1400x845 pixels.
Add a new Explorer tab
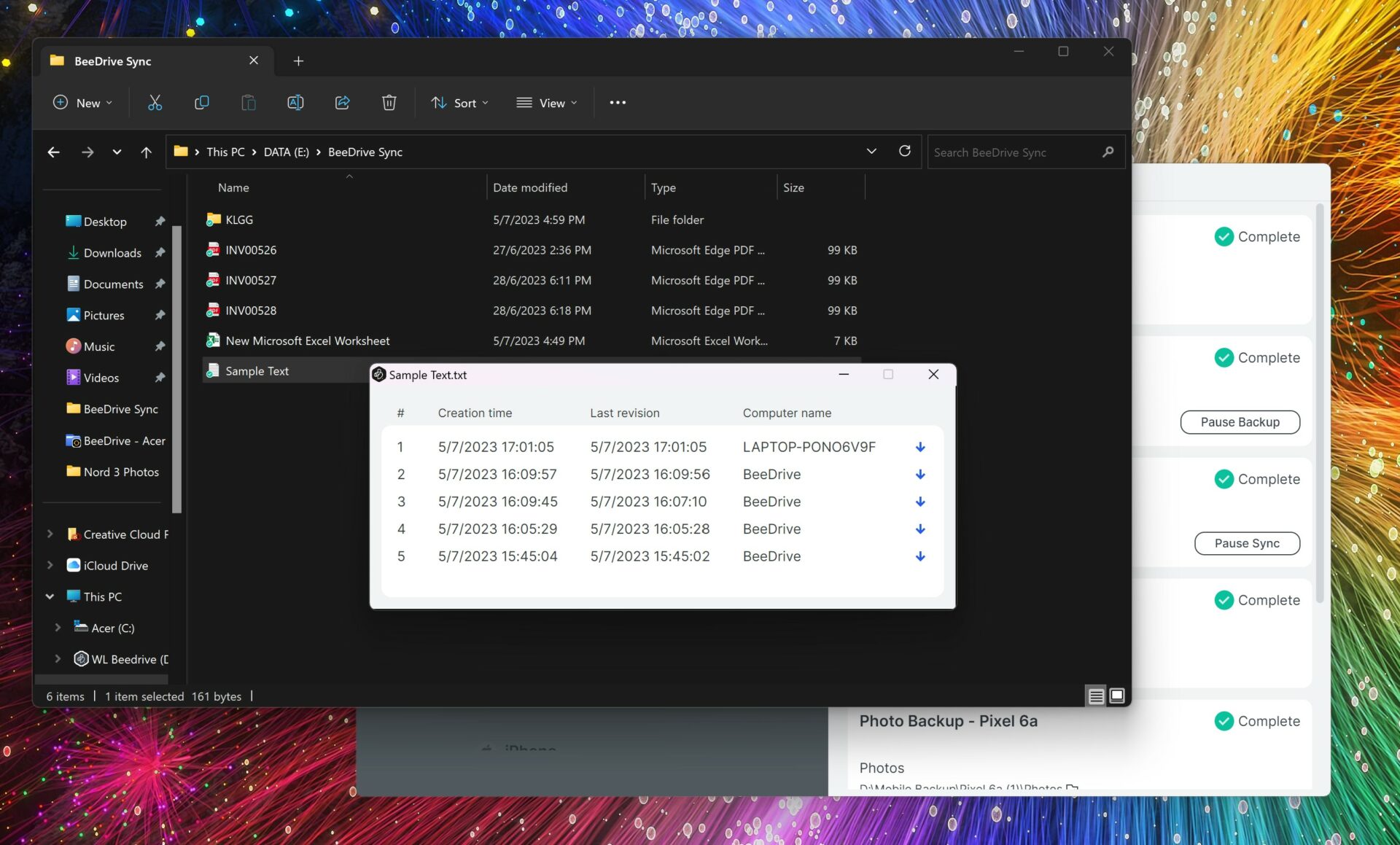click(298, 61)
